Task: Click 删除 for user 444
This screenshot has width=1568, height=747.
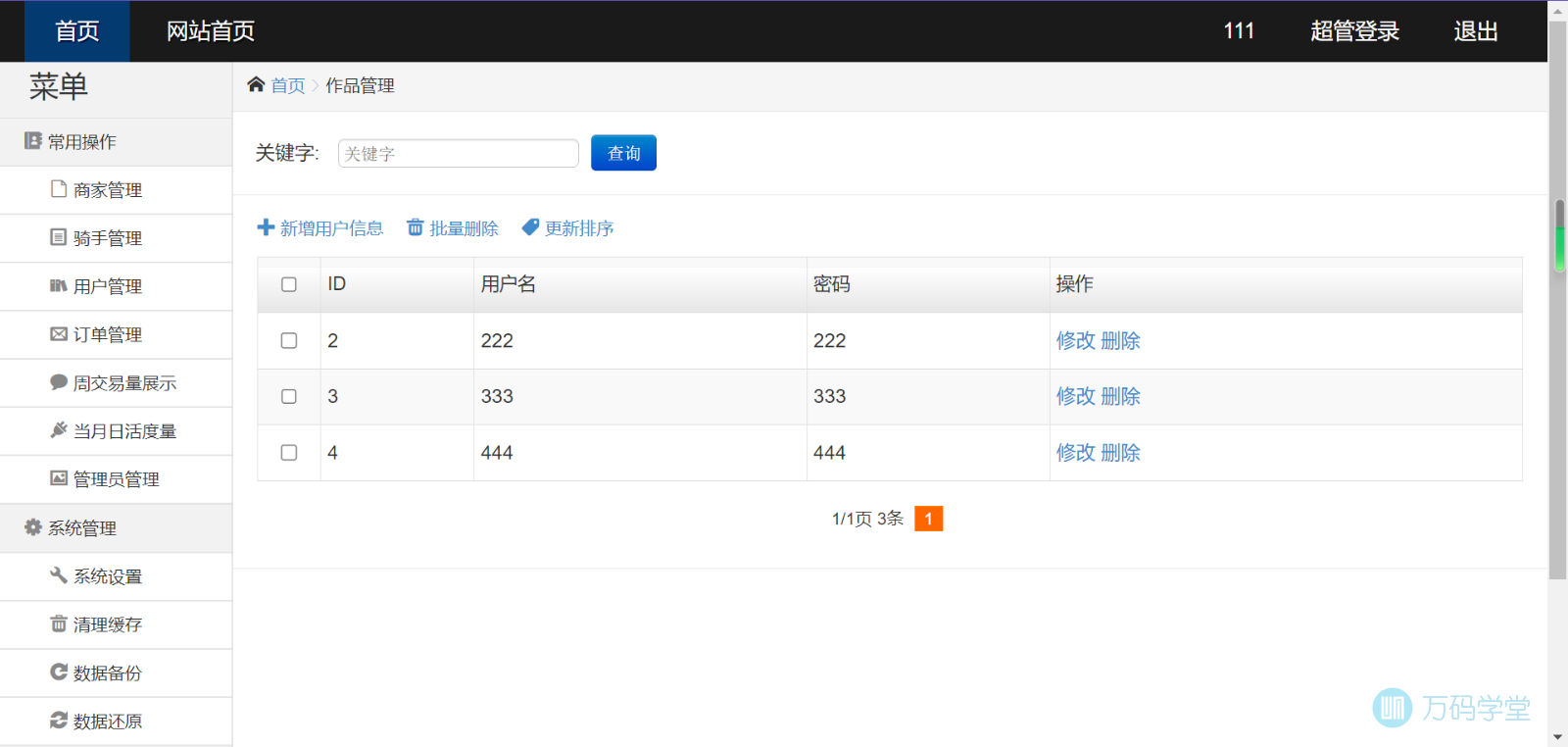Action: [1121, 452]
